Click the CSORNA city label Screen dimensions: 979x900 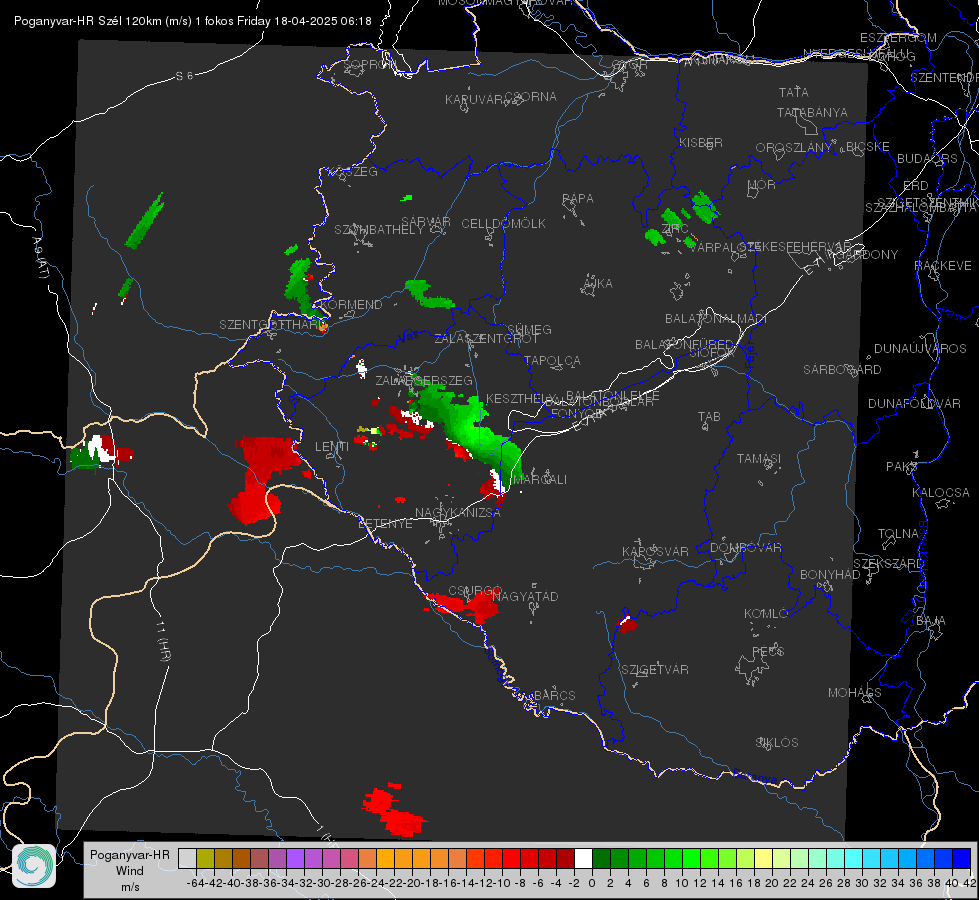[531, 97]
